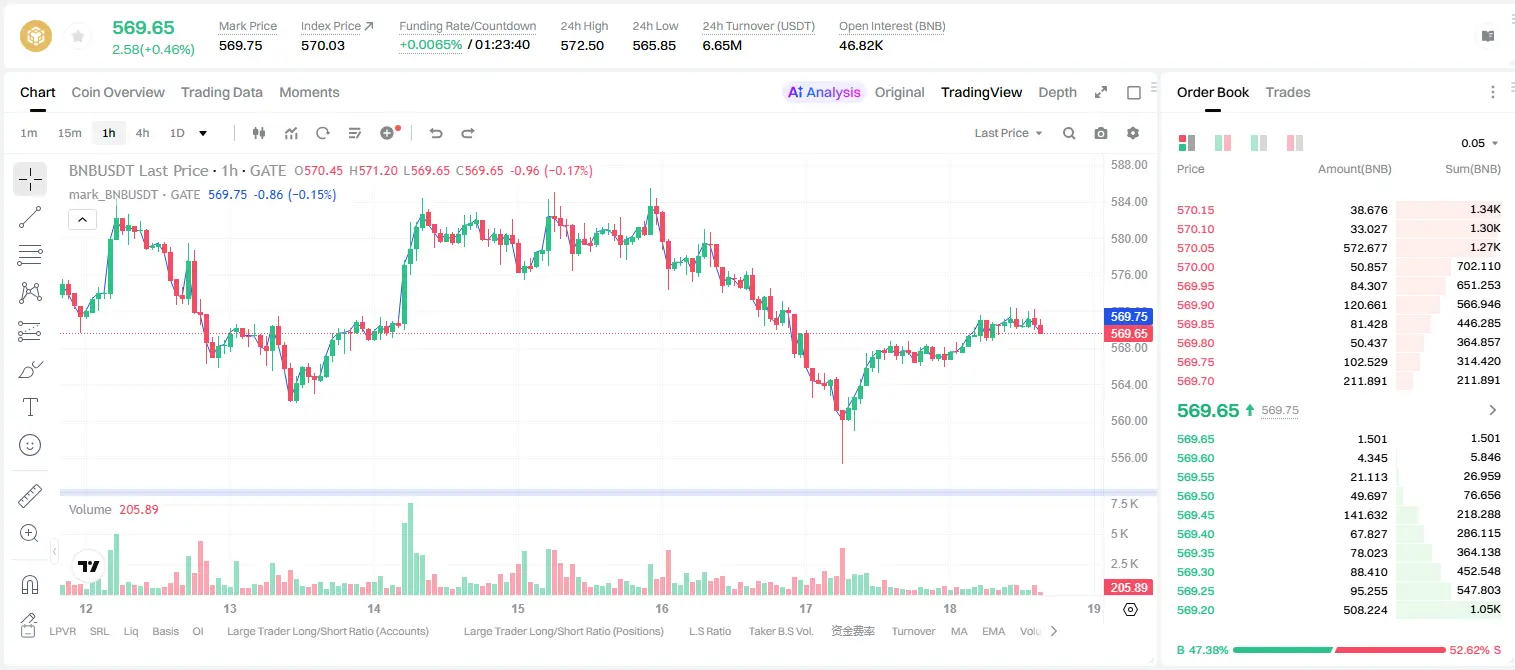The width and height of the screenshot is (1515, 670).
Task: Open the emoji sticker tool
Action: pyautogui.click(x=30, y=445)
